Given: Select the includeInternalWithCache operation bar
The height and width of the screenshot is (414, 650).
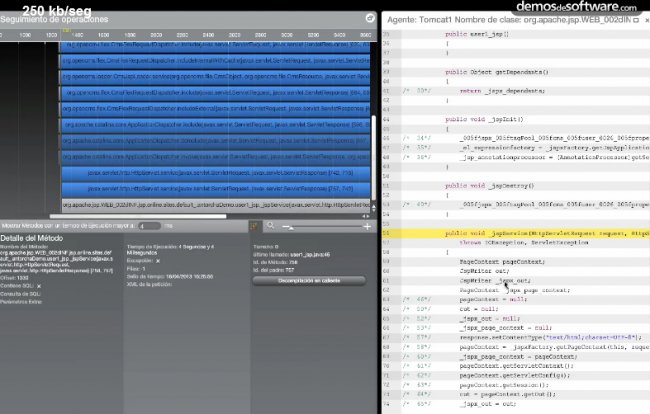Looking at the screenshot, I should pyautogui.click(x=215, y=61).
